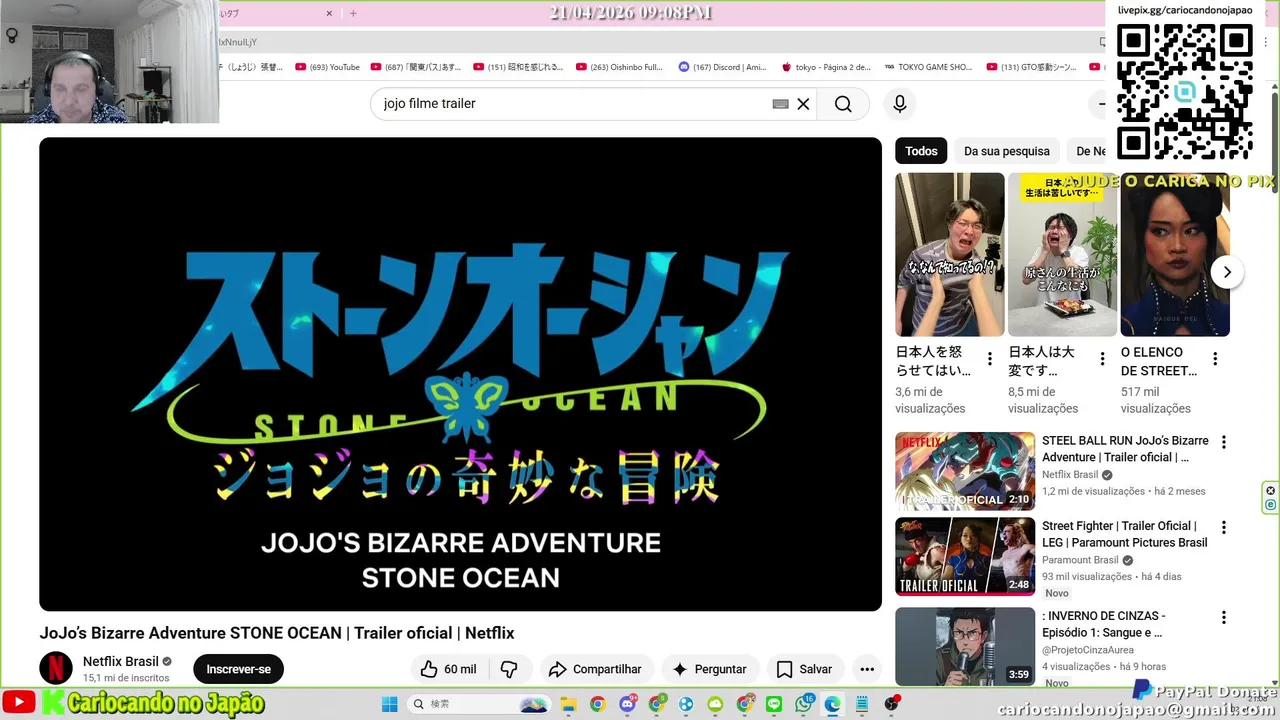
Task: Open the O ELENCO DE STREET short thumbnail
Action: click(x=1175, y=255)
